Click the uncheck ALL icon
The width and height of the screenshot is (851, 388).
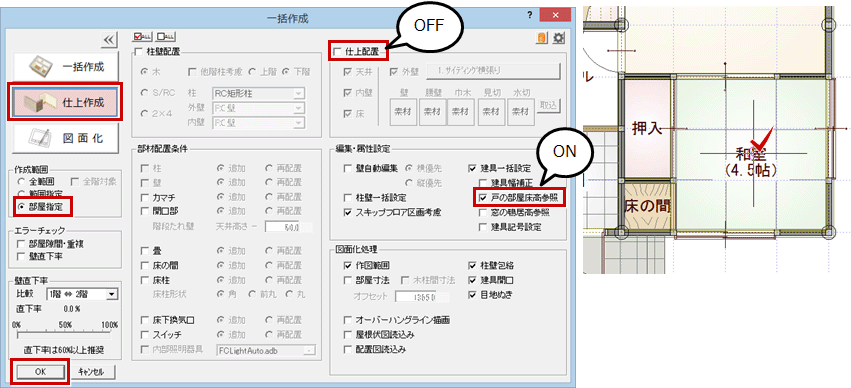click(x=166, y=36)
